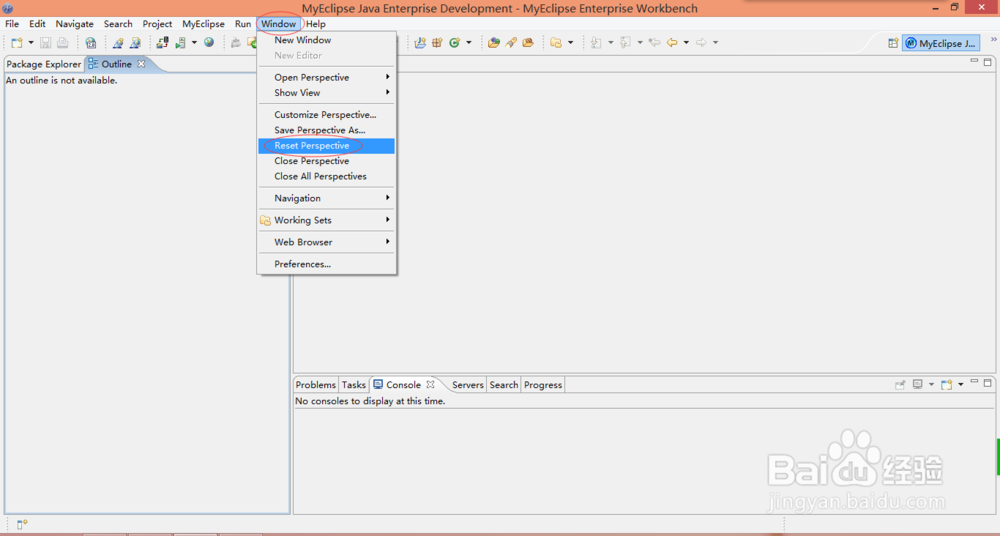Close the Console tab

click(x=430, y=385)
